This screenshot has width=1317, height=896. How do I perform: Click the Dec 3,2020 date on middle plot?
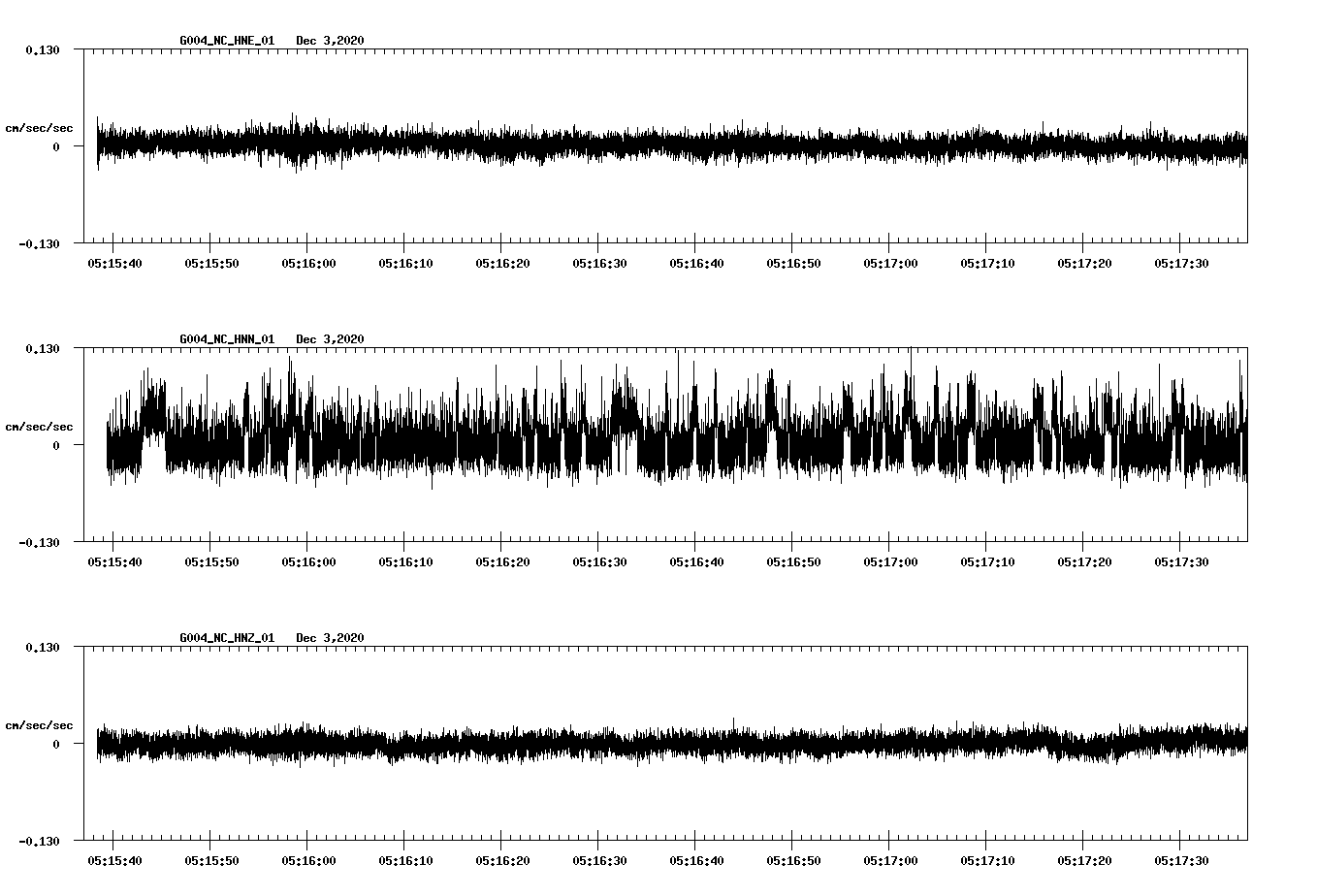point(332,339)
